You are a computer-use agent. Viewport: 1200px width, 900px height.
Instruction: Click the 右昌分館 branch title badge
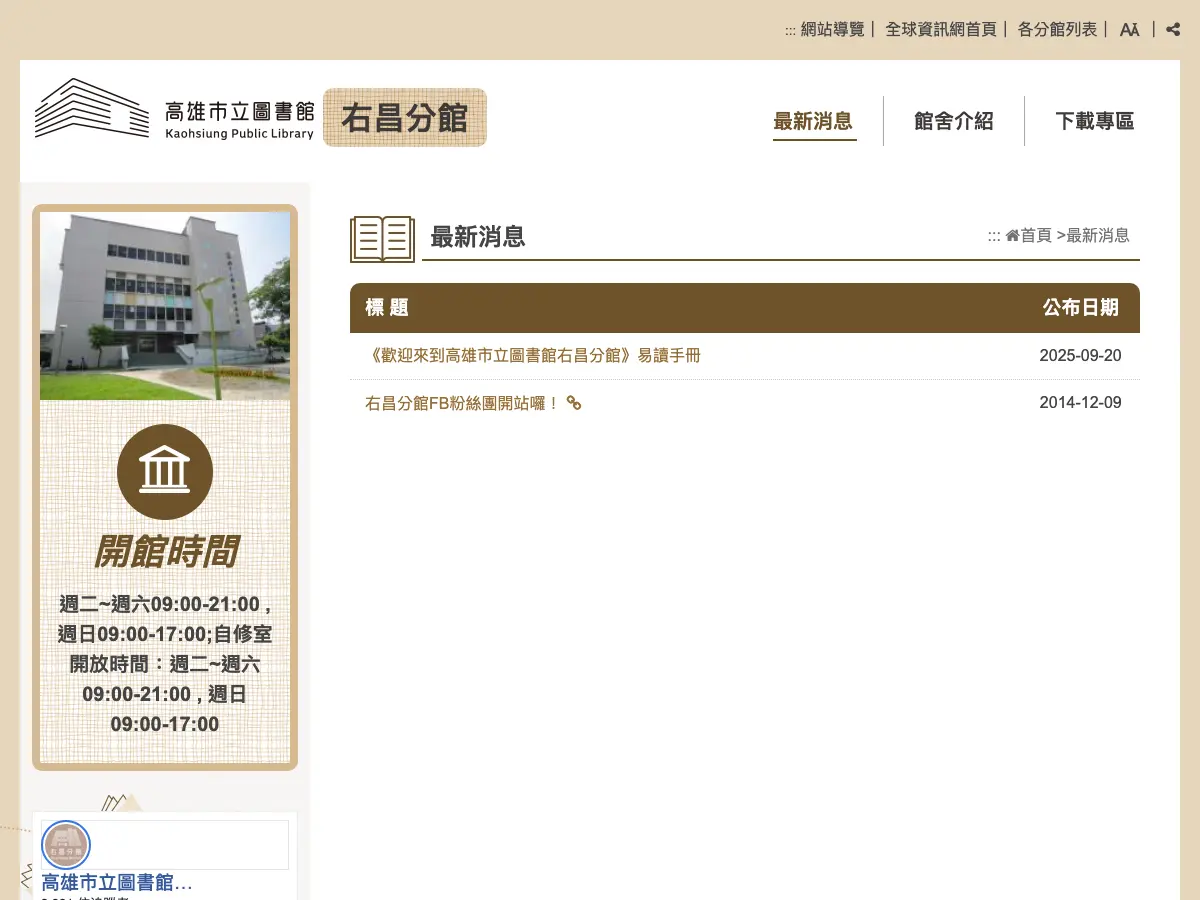(x=405, y=118)
